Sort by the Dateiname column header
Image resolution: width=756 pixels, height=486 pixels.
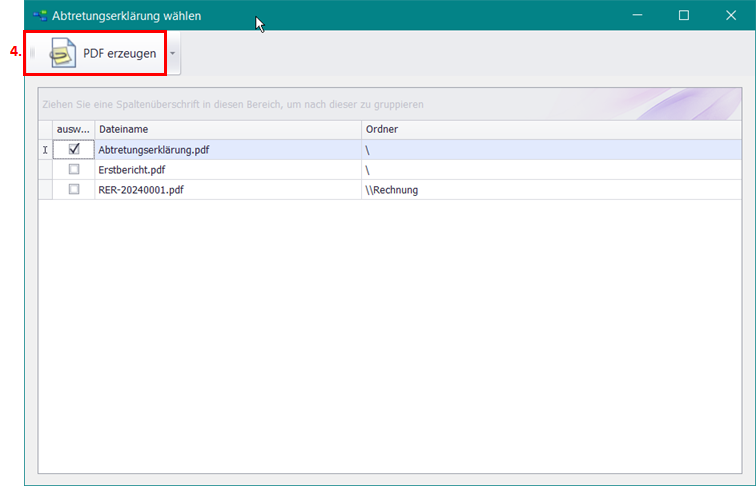(x=227, y=129)
